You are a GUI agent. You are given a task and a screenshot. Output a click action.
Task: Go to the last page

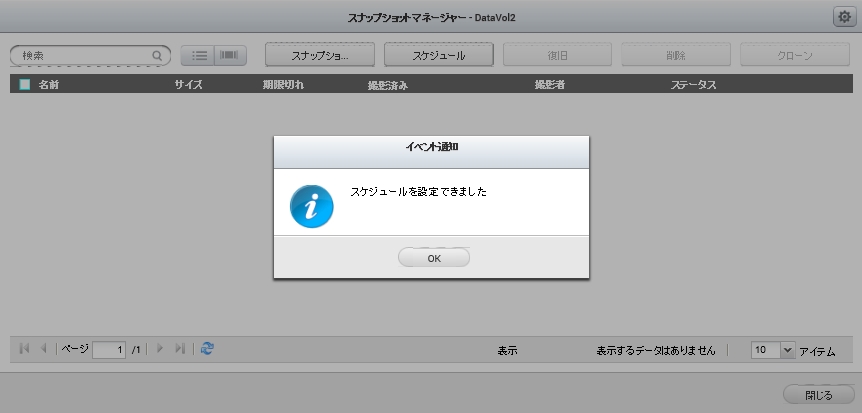179,349
